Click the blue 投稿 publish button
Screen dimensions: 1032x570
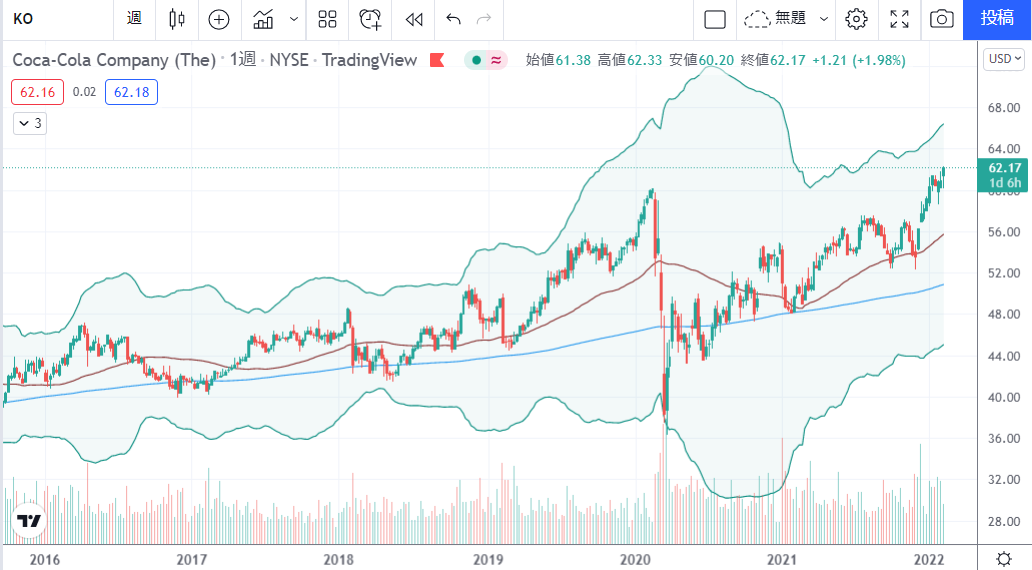[997, 19]
